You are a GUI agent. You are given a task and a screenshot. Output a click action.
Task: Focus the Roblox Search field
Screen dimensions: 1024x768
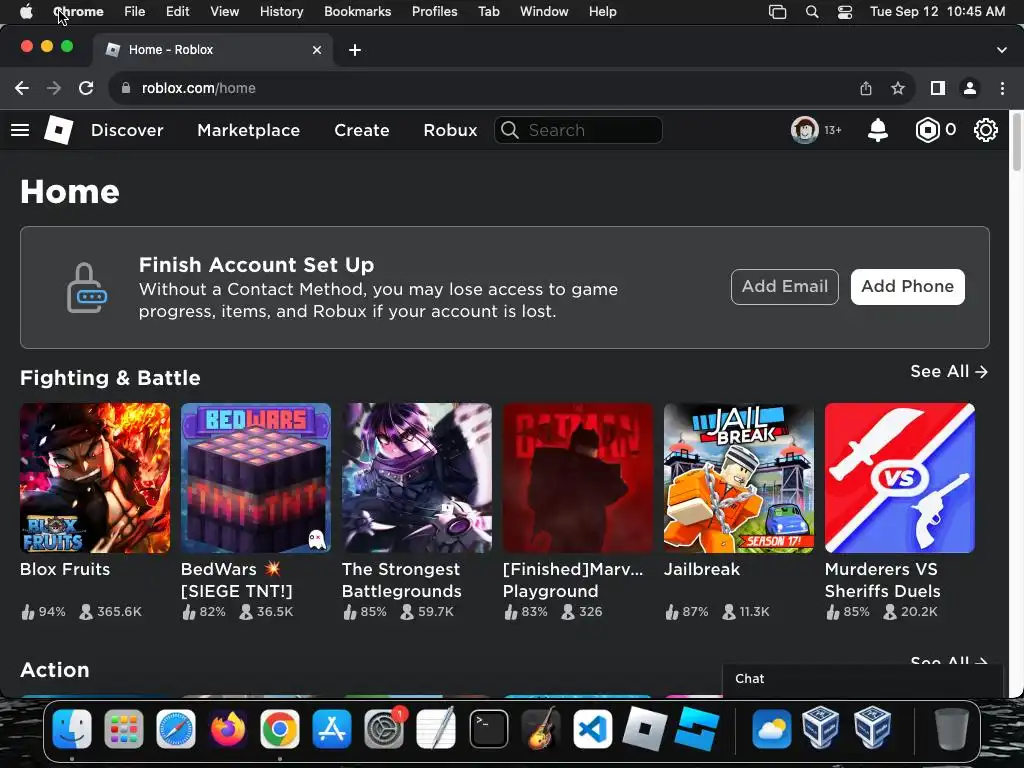(579, 130)
